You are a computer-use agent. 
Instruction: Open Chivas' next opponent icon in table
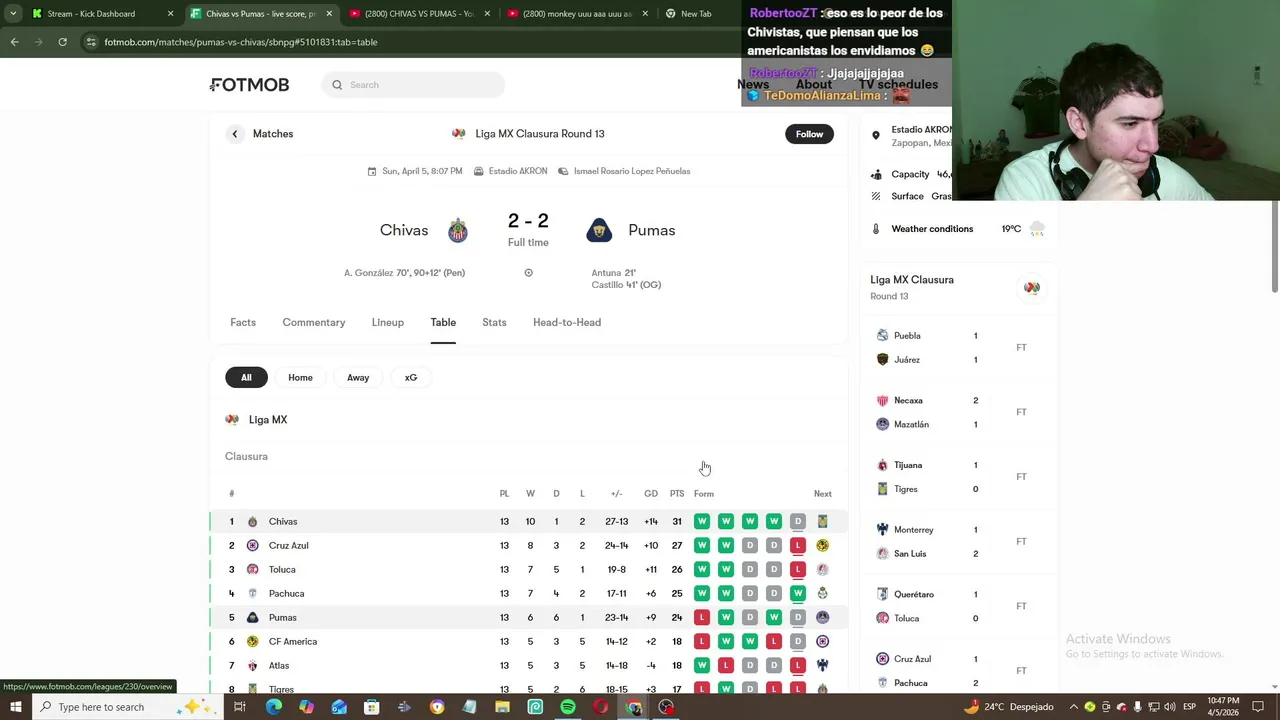822,521
